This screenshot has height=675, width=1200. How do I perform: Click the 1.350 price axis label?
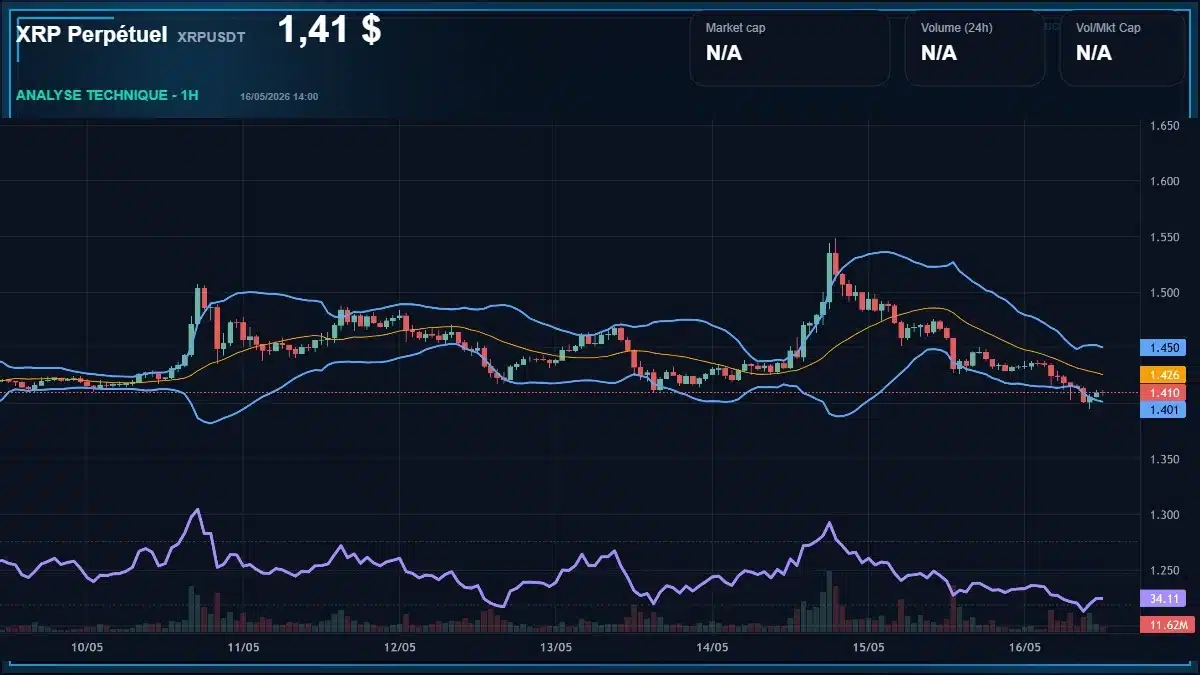coord(1163,459)
